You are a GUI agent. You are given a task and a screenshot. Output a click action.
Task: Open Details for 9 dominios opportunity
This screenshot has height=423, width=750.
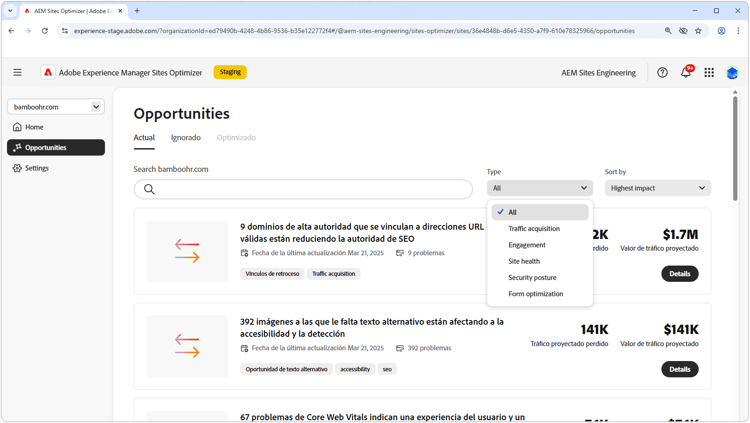[680, 274]
